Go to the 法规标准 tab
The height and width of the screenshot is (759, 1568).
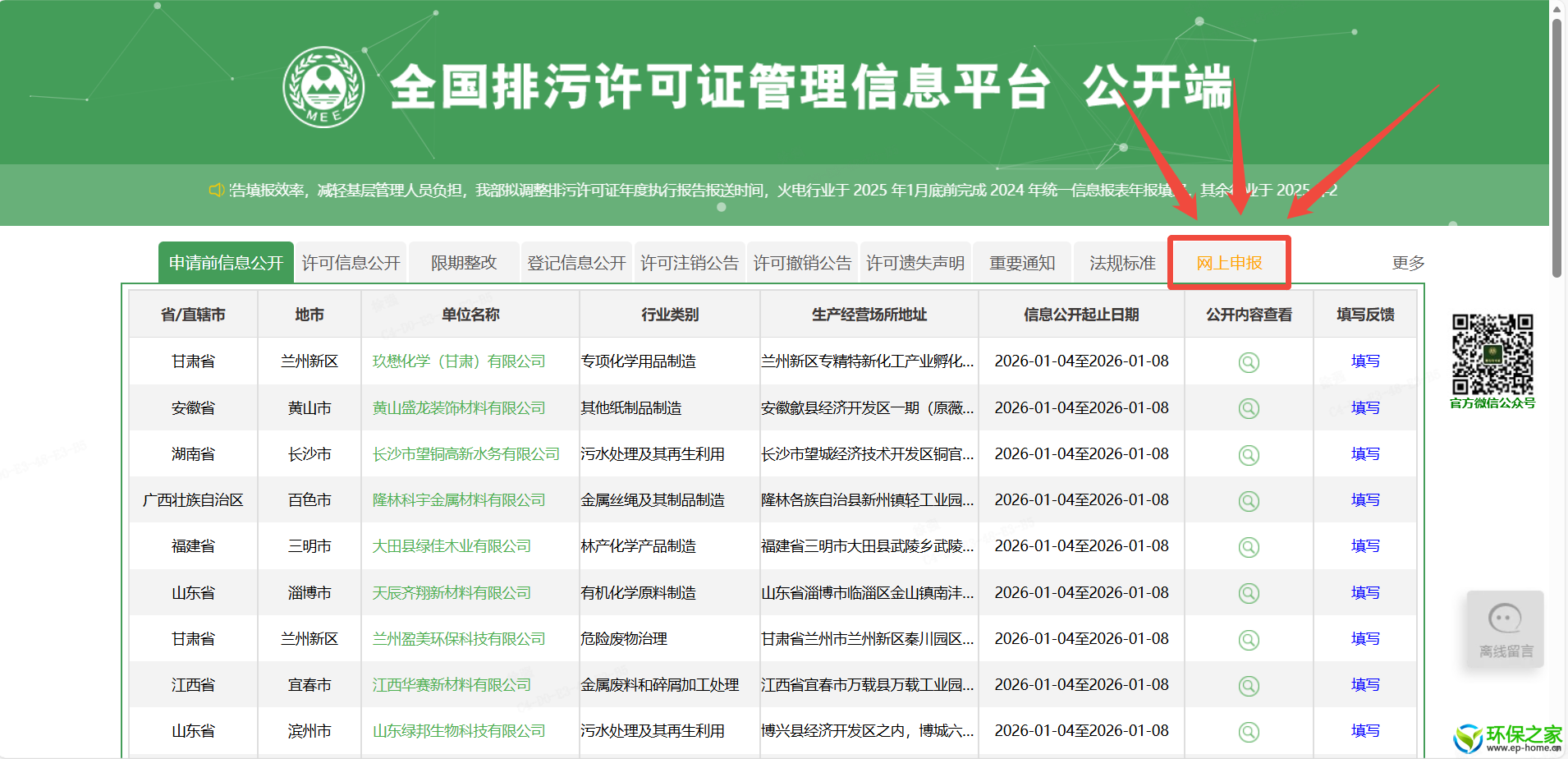click(x=1121, y=263)
